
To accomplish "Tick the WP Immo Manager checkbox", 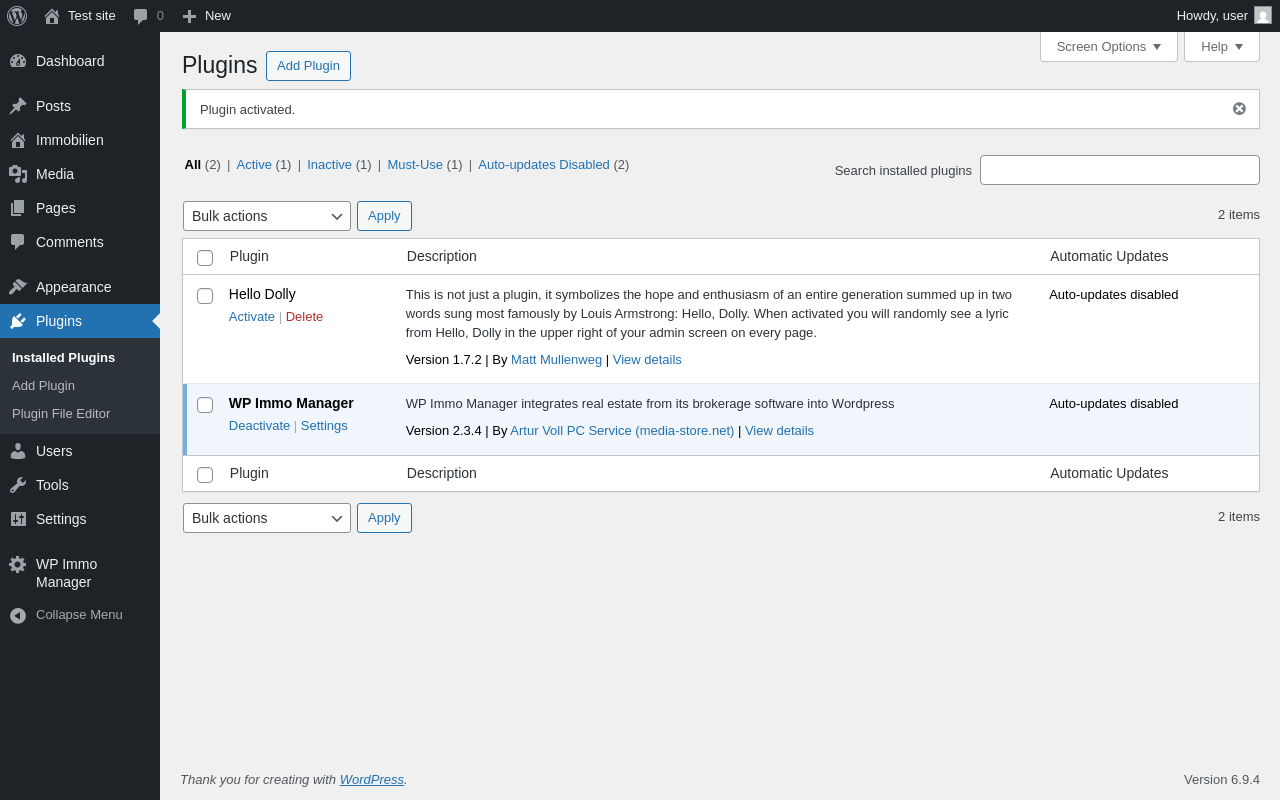I will click(205, 405).
